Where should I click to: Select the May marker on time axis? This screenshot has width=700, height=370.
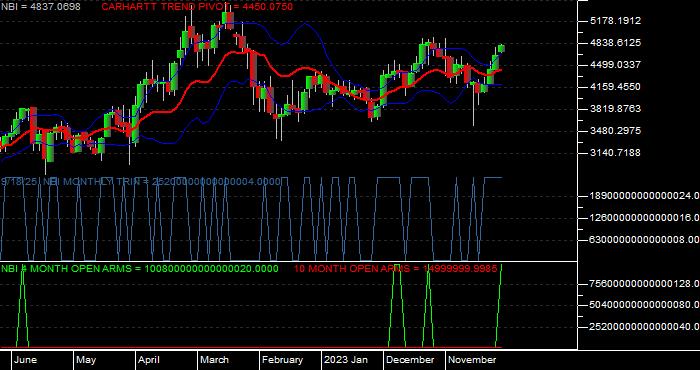tap(86, 360)
